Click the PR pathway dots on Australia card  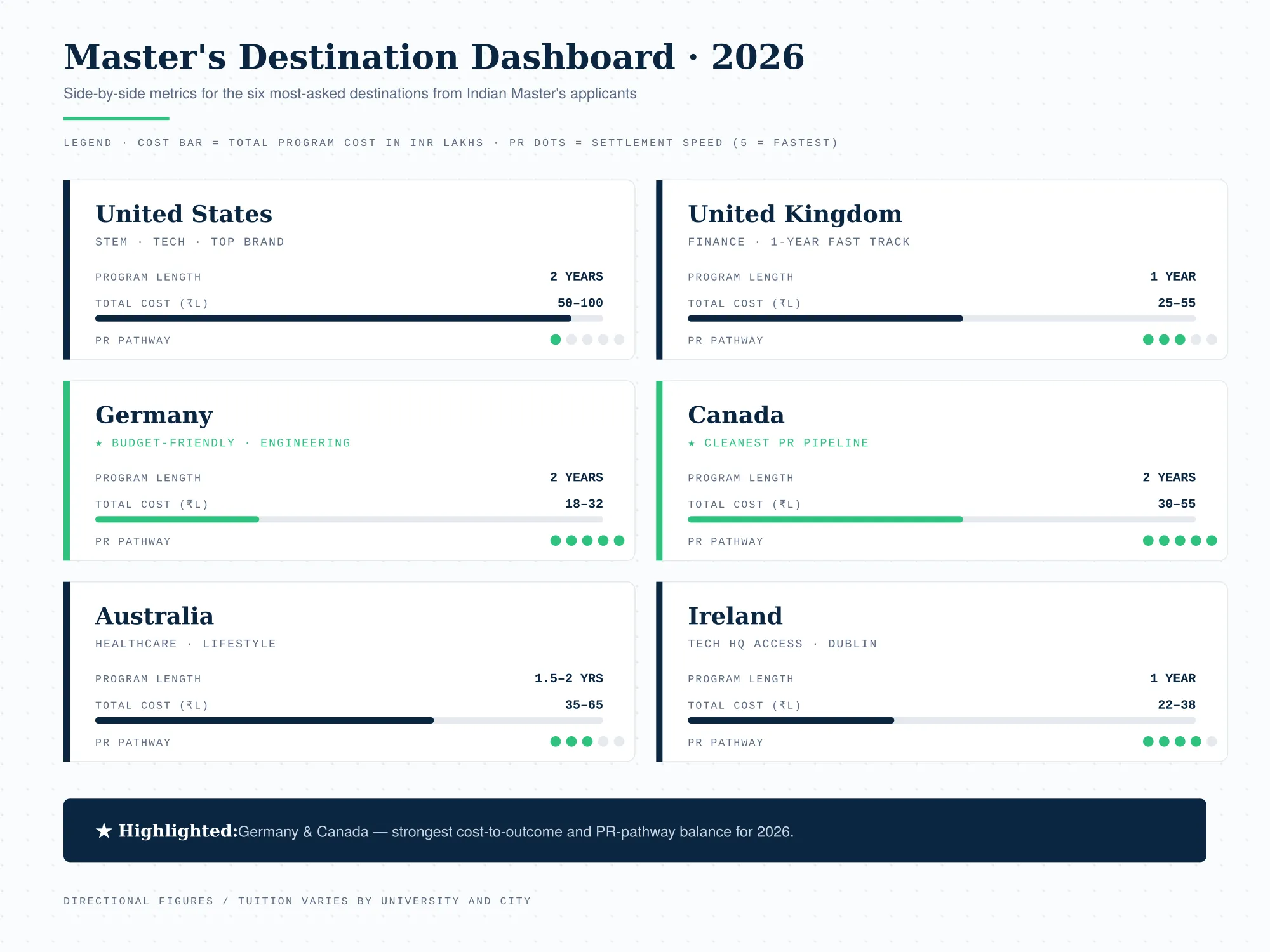click(587, 741)
